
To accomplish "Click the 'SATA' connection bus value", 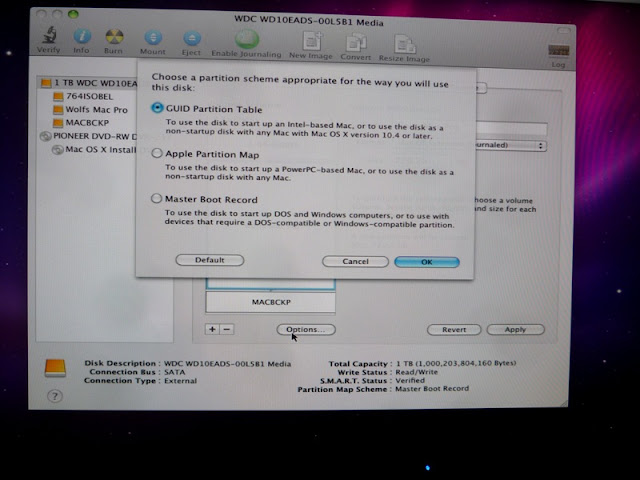I will [x=174, y=372].
